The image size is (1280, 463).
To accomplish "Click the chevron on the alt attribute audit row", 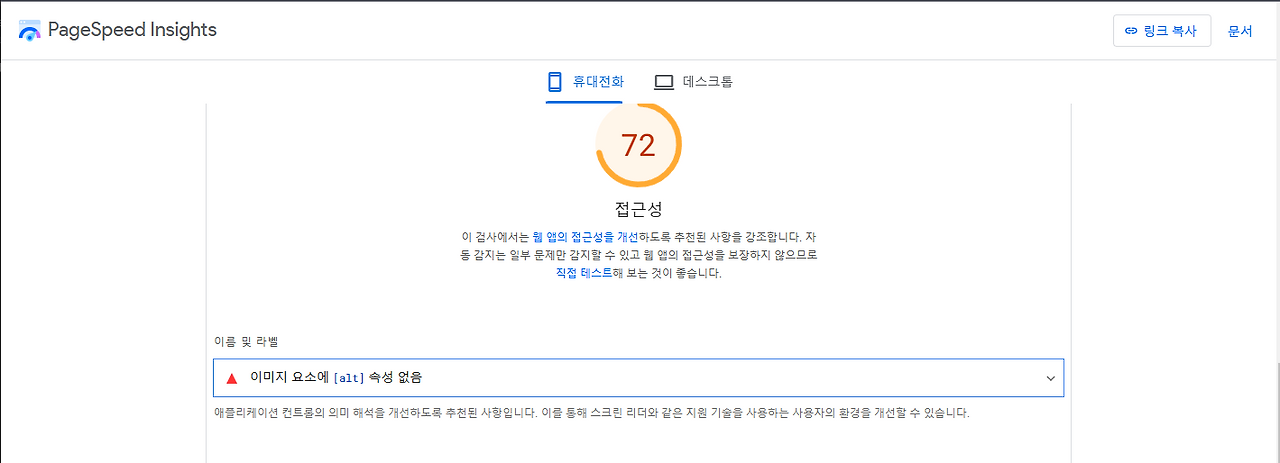I will point(1050,378).
